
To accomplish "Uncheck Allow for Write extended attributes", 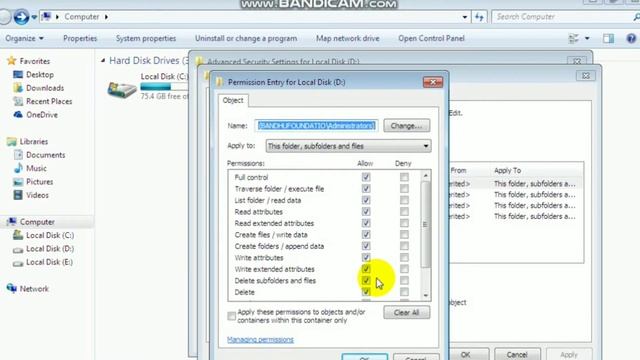I will pyautogui.click(x=366, y=269).
